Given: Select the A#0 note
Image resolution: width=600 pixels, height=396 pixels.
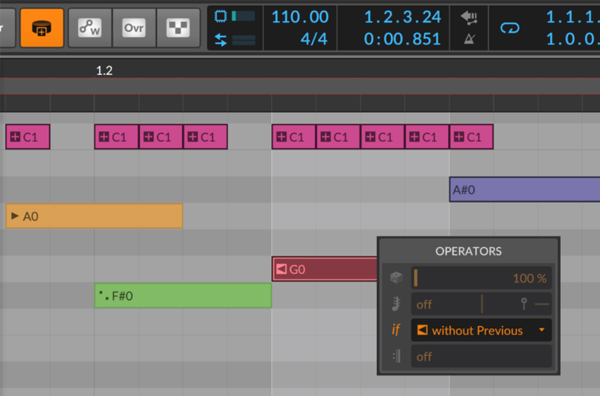Looking at the screenshot, I should click(x=525, y=189).
